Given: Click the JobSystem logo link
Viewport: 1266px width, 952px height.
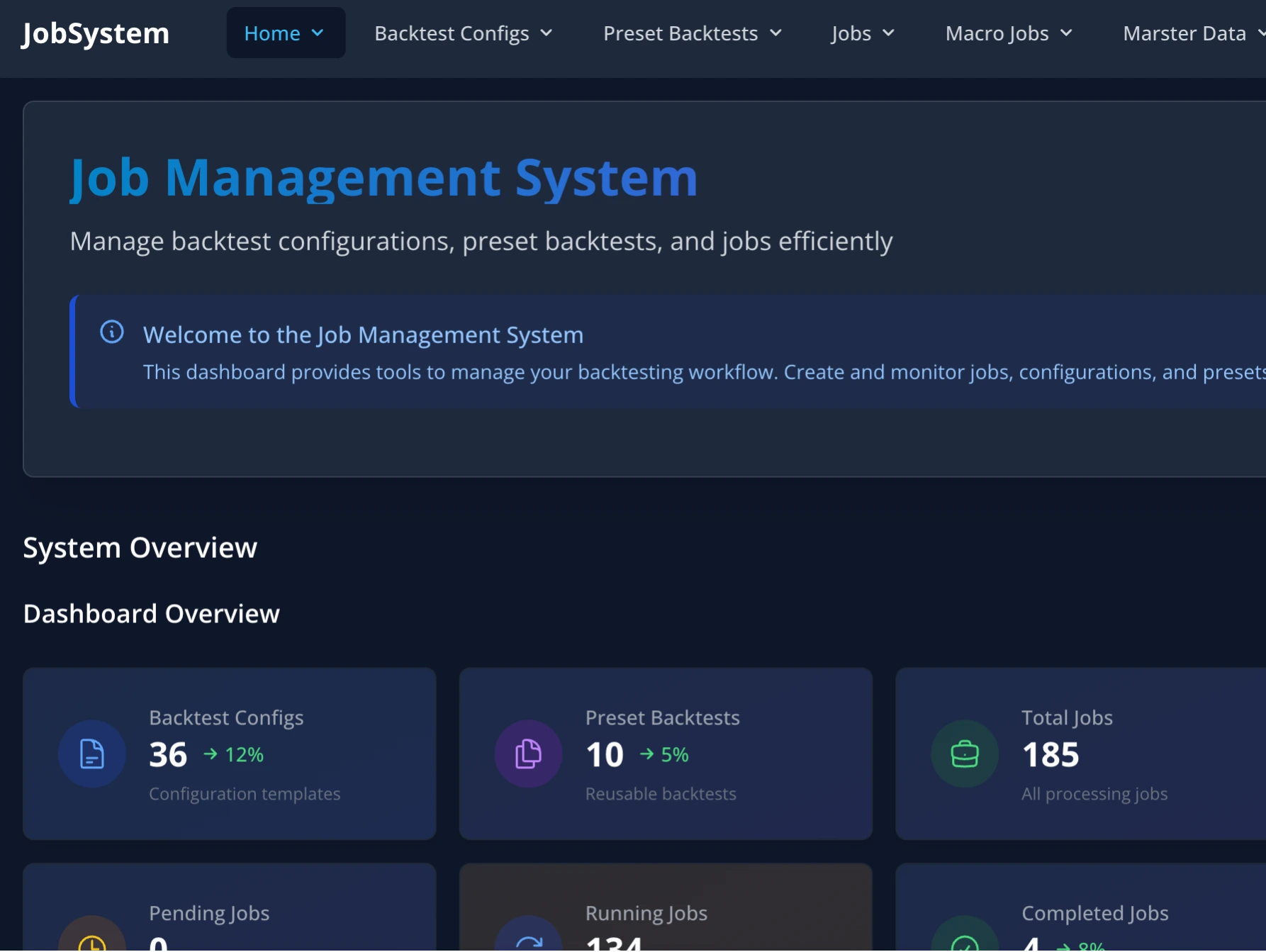Looking at the screenshot, I should click(96, 33).
